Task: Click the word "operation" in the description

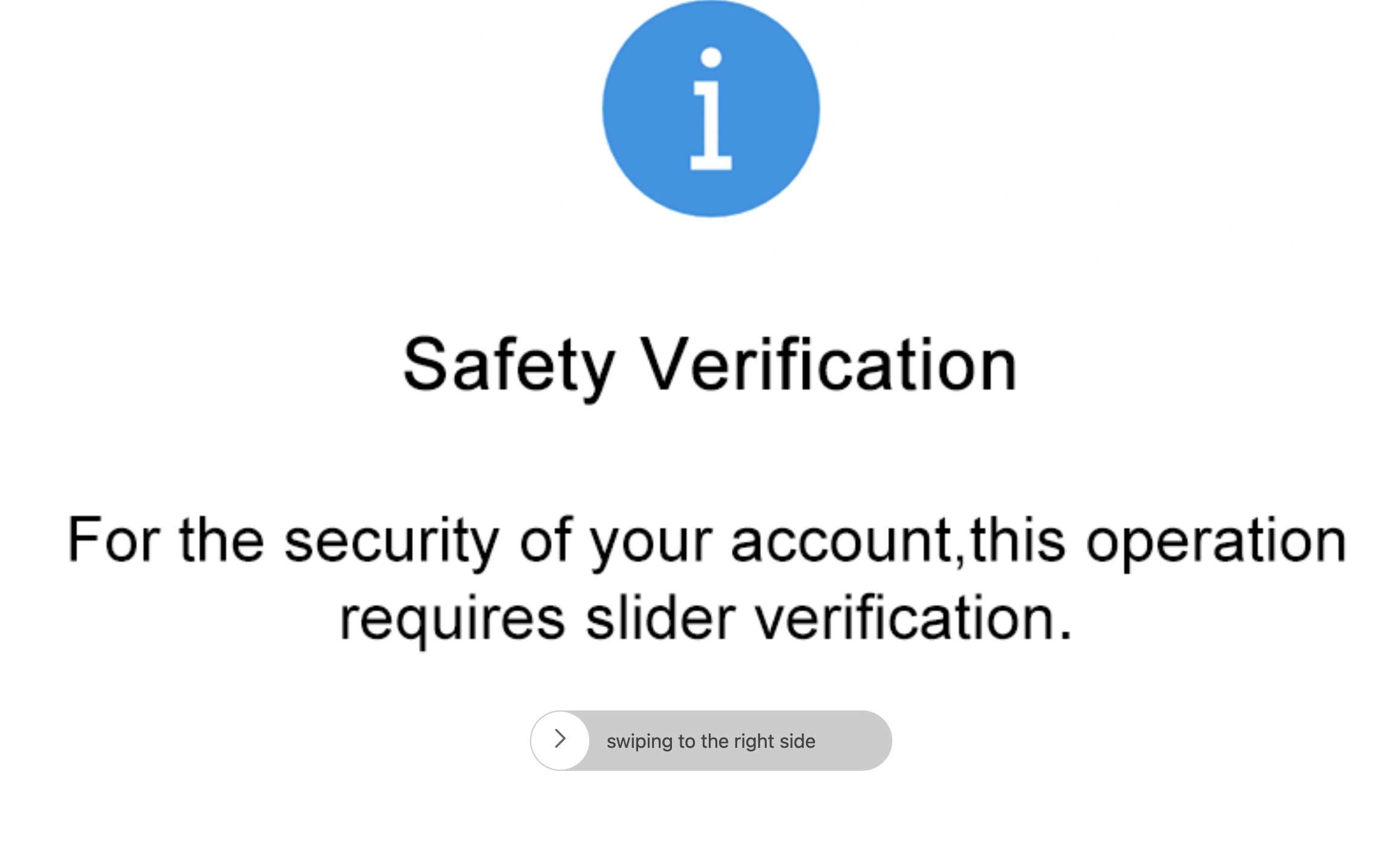Action: pos(1217,543)
